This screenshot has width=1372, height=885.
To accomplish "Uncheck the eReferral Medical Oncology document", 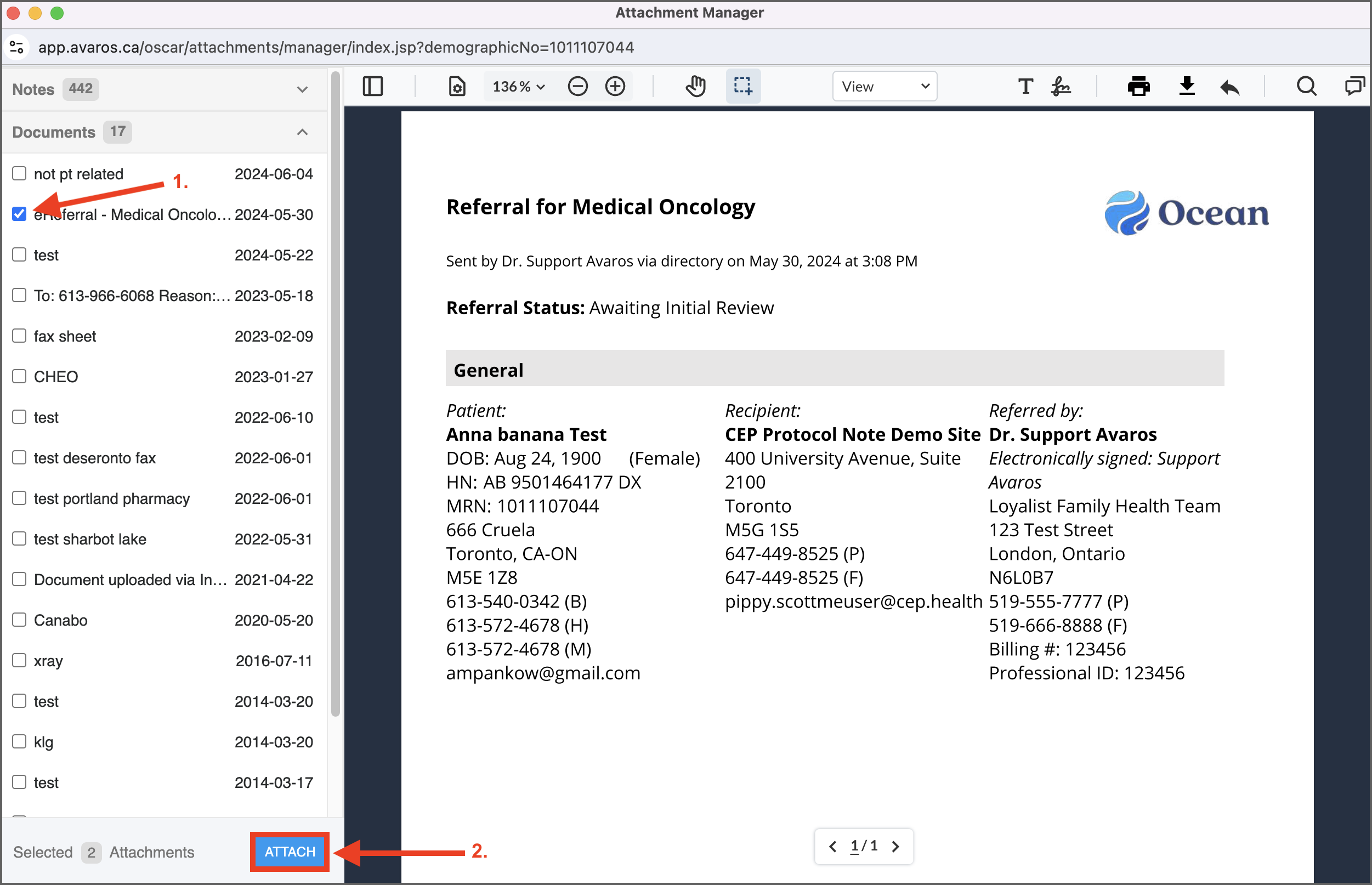I will click(20, 214).
